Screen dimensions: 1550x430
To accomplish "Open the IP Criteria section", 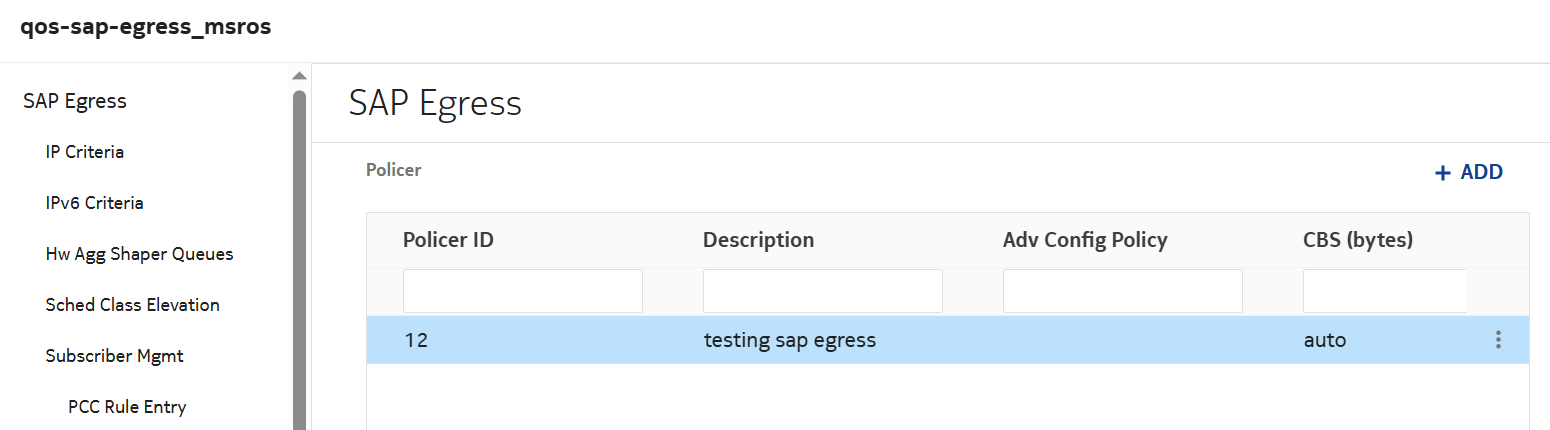I will point(85,152).
